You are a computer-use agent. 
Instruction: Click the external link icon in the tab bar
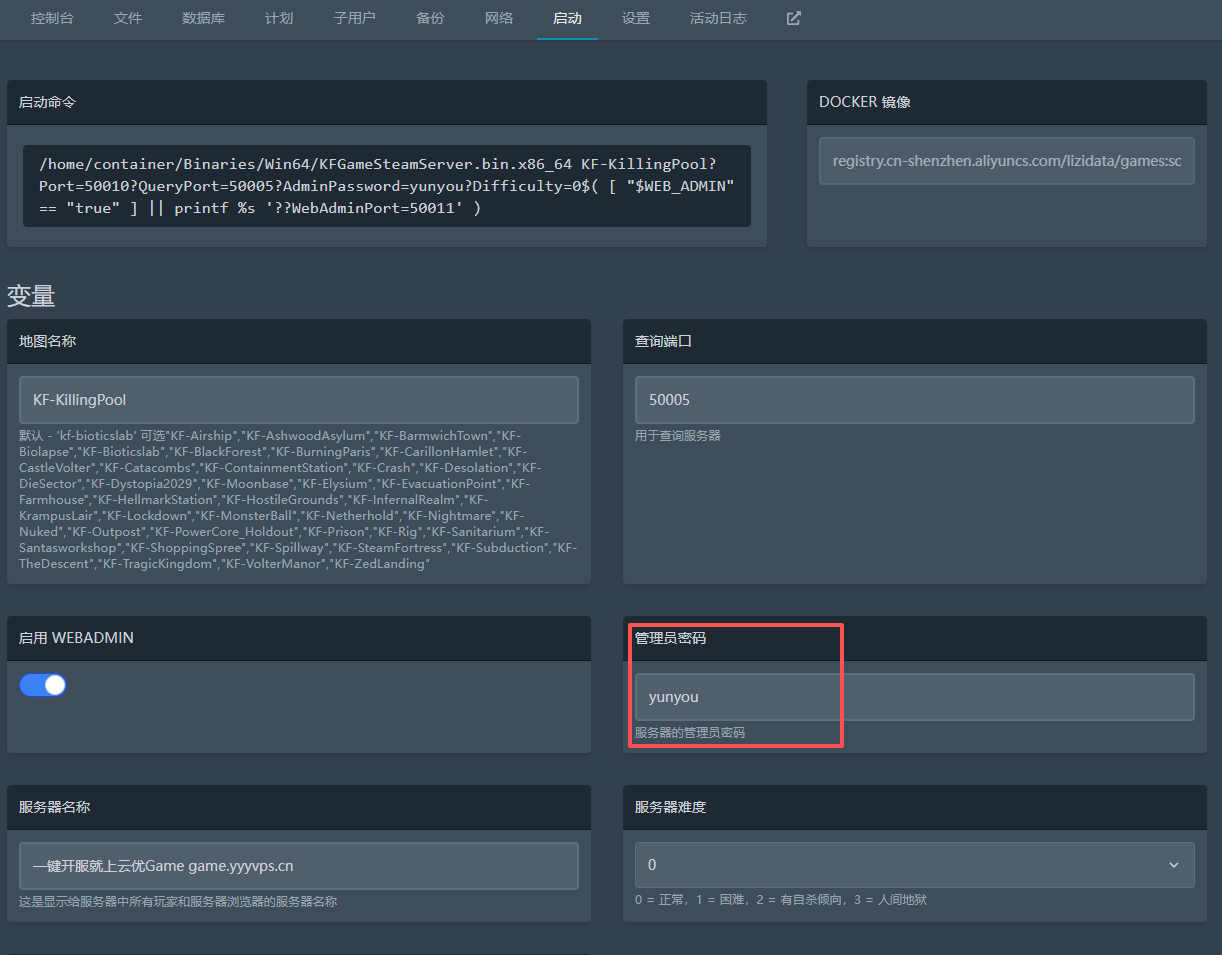793,18
